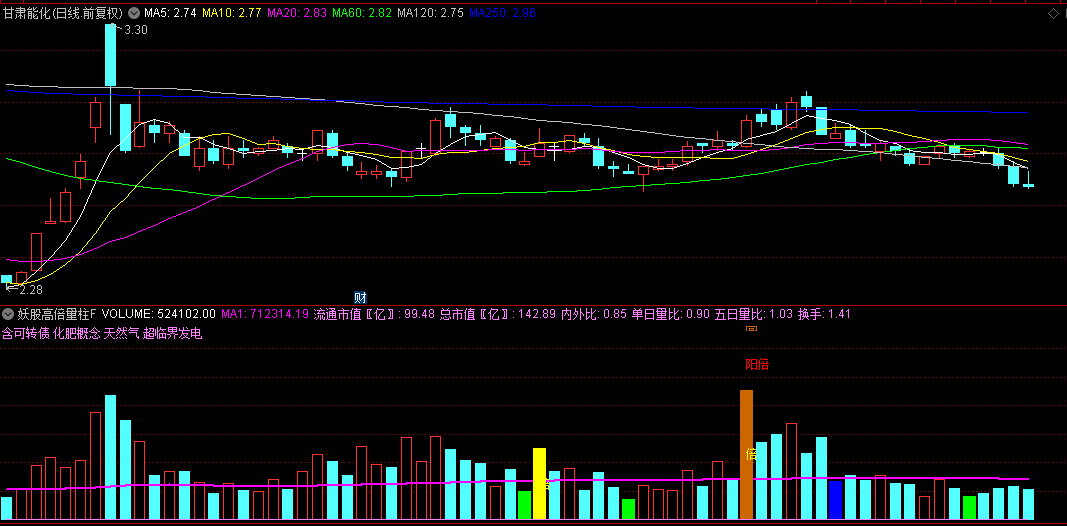
Task: Select the MA60: 2.82 label
Action: click(x=361, y=12)
